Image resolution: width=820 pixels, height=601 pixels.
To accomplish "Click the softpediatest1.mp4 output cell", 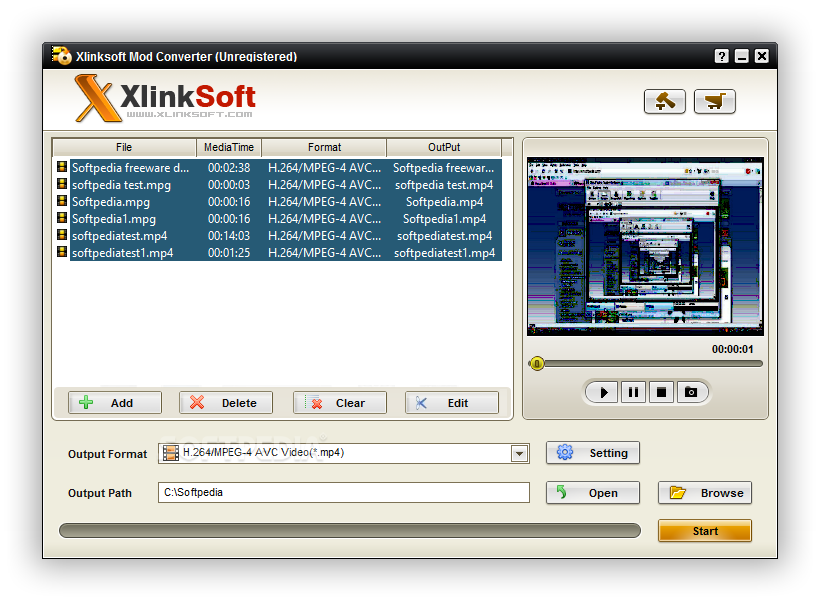I will [444, 253].
